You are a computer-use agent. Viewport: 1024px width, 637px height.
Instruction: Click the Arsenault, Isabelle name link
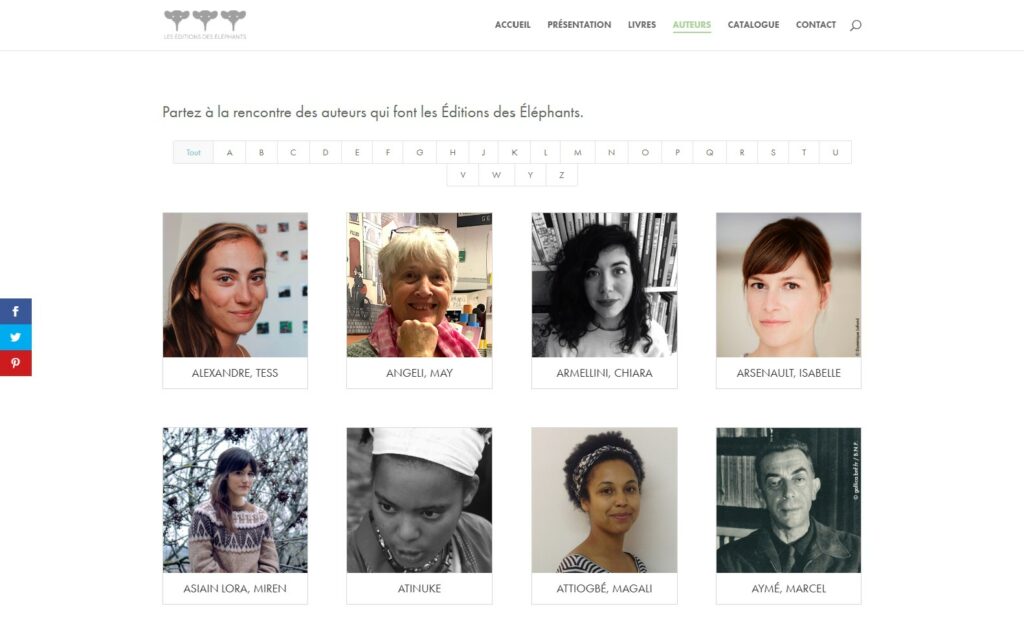pos(788,373)
